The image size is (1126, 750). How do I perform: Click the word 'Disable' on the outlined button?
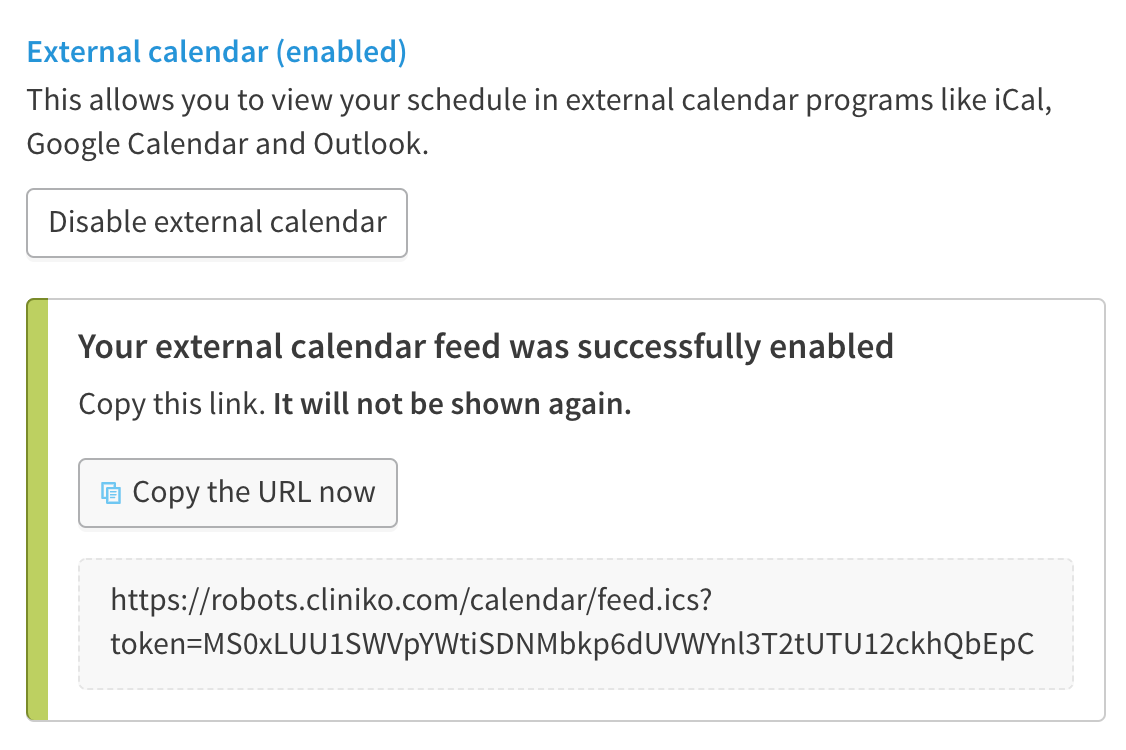pos(97,221)
